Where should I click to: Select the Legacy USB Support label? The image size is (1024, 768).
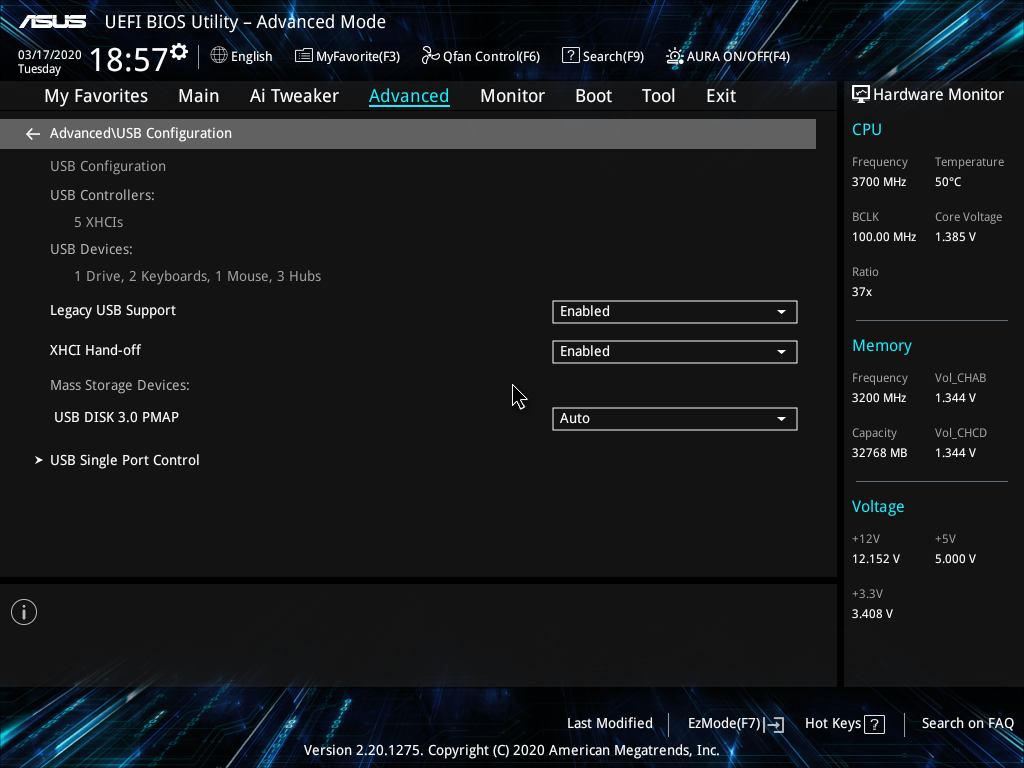pos(113,311)
